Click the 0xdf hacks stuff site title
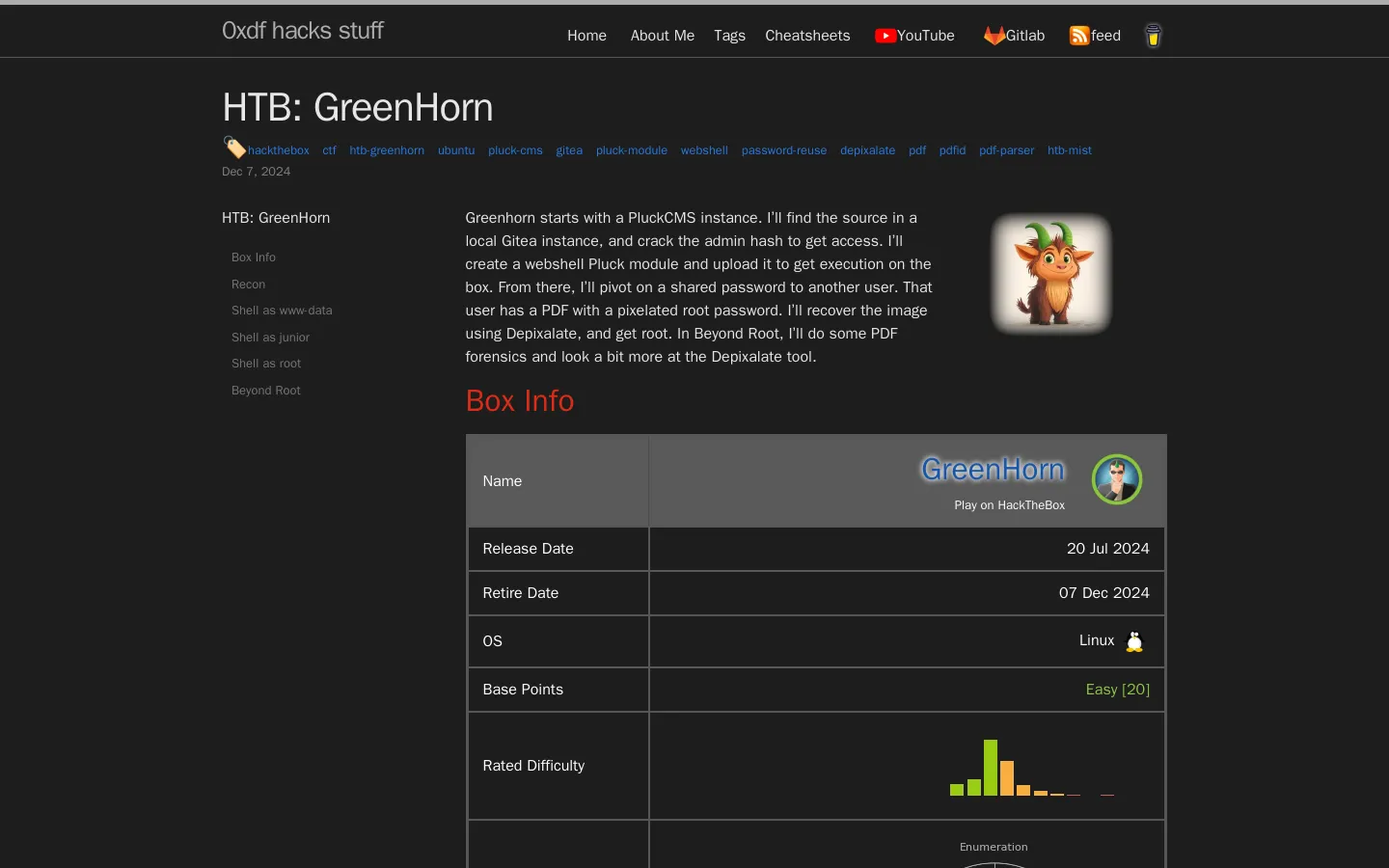1389x868 pixels. 303,31
